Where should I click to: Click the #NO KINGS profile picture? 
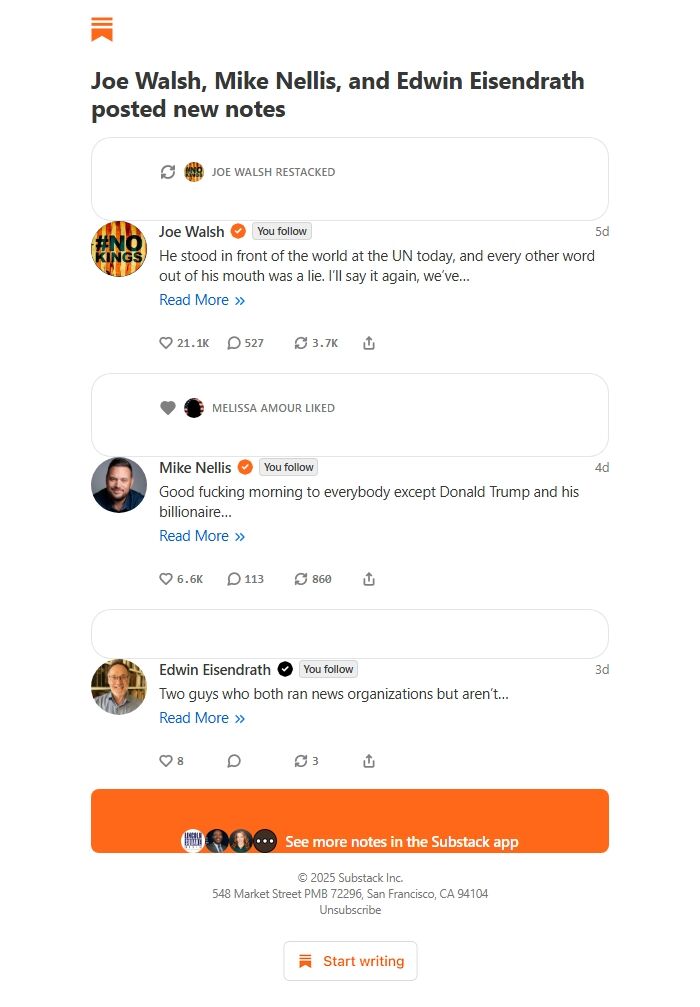119,248
